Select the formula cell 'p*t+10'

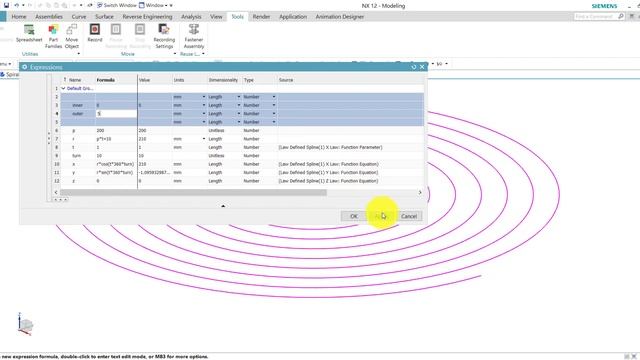tap(116, 139)
